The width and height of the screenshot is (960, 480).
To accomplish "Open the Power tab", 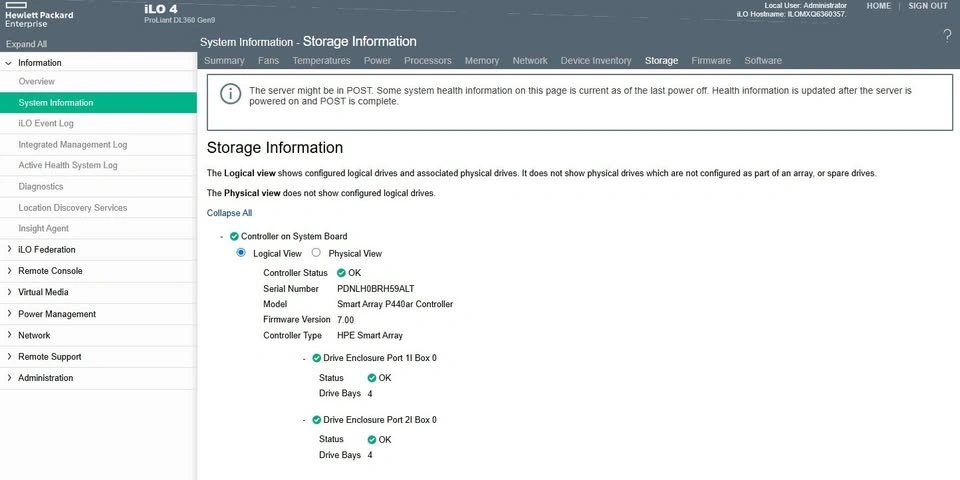I will click(x=377, y=61).
